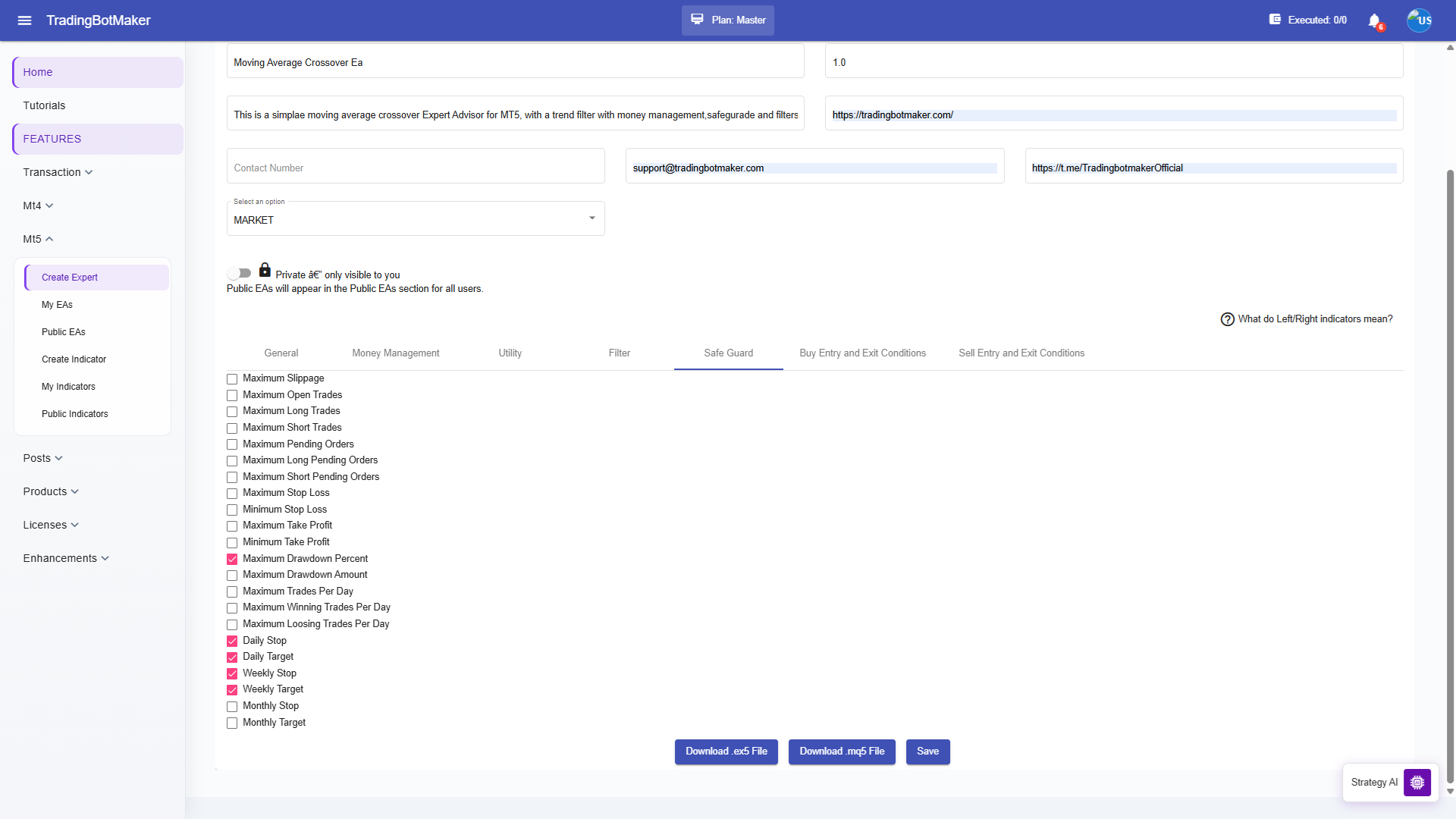Collapse the Mt5 sidebar menu
This screenshot has width=1456, height=819.
point(38,239)
